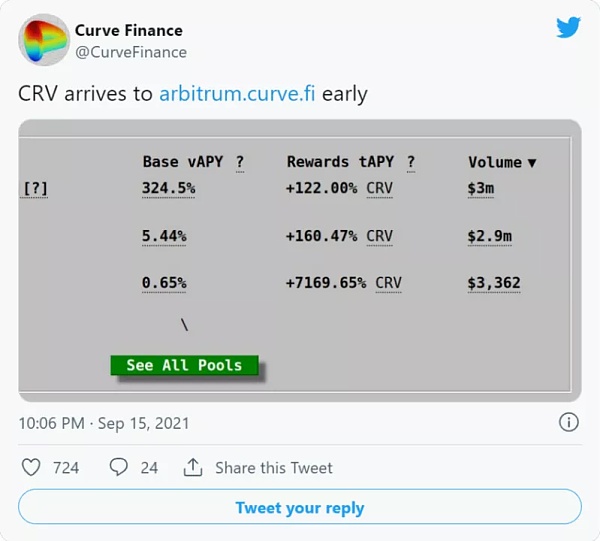The height and width of the screenshot is (541, 600).
Task: Sort pools by Volume column arrow
Action: point(531,163)
